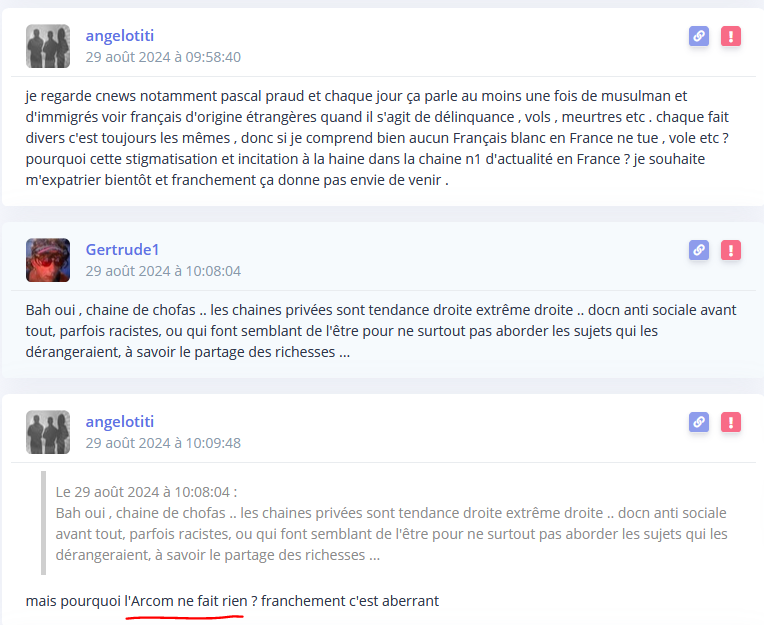Click angelotiti's avatar on the first post
The height and width of the screenshot is (625, 764).
coord(48,46)
